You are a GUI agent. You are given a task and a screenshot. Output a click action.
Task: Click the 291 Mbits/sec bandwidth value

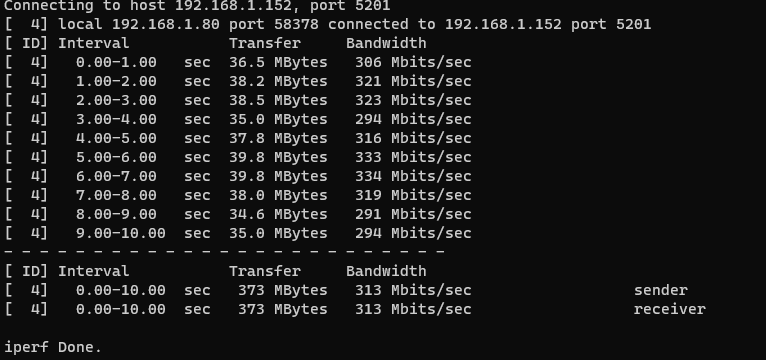pyautogui.click(x=413, y=214)
